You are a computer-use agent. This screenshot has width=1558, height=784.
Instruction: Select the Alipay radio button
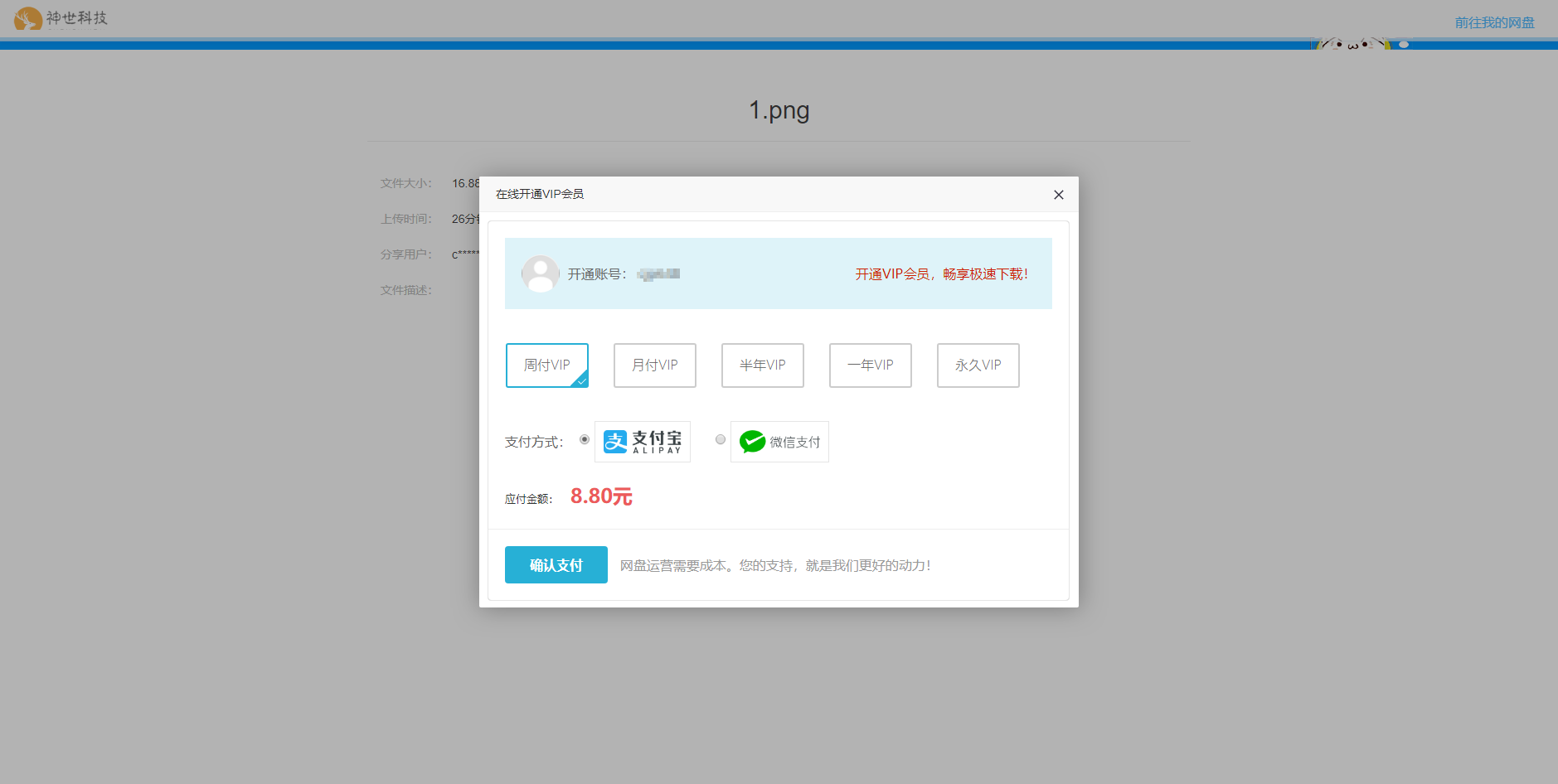coord(585,439)
